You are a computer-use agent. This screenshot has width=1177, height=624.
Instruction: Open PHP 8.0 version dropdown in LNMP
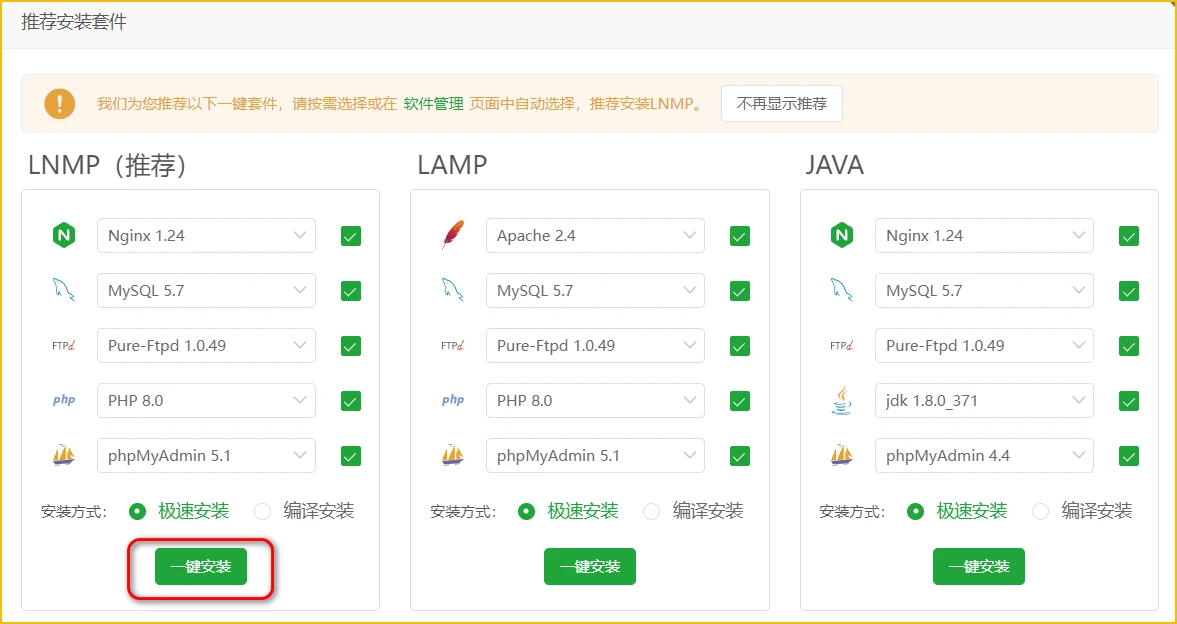click(206, 401)
